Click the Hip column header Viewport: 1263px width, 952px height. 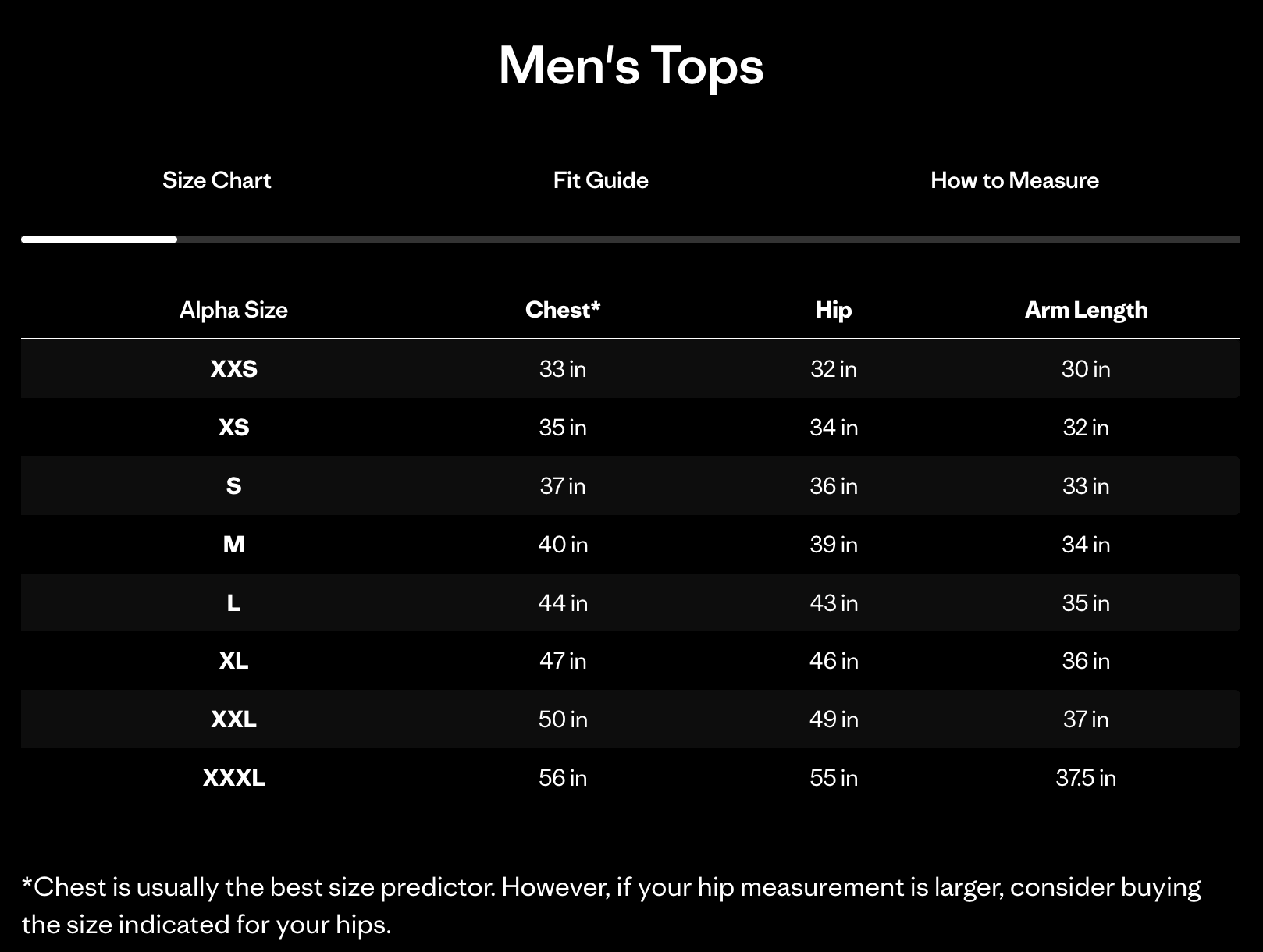(x=833, y=309)
